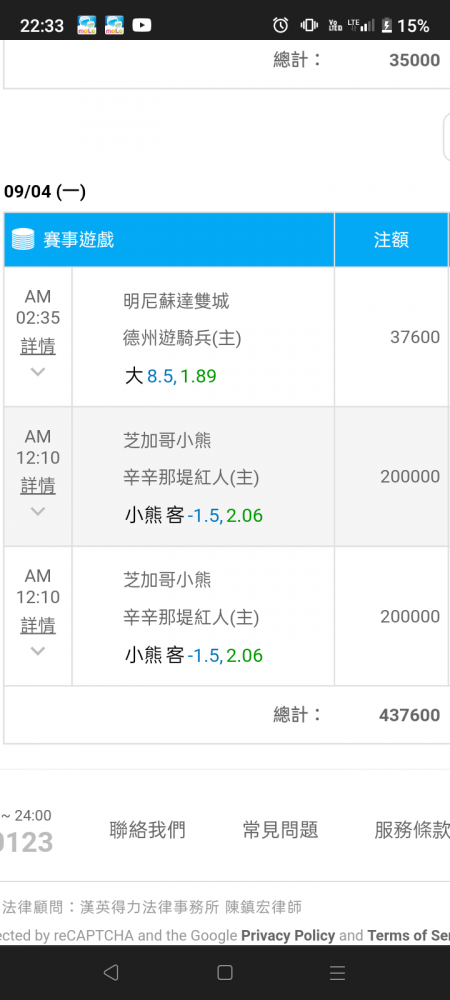Tap the 賽事遊戲 coin stack icon
This screenshot has width=450, height=1000.
pos(23,240)
